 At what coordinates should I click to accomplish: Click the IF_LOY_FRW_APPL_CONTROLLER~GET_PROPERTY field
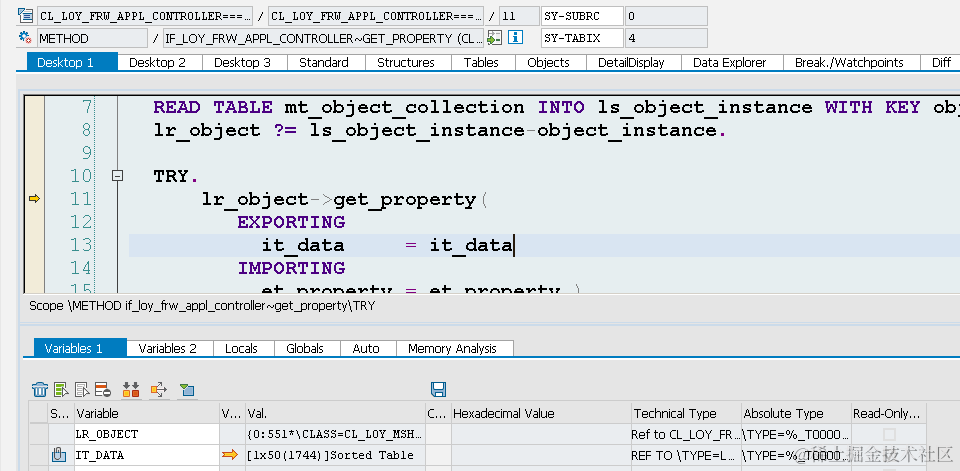click(324, 38)
